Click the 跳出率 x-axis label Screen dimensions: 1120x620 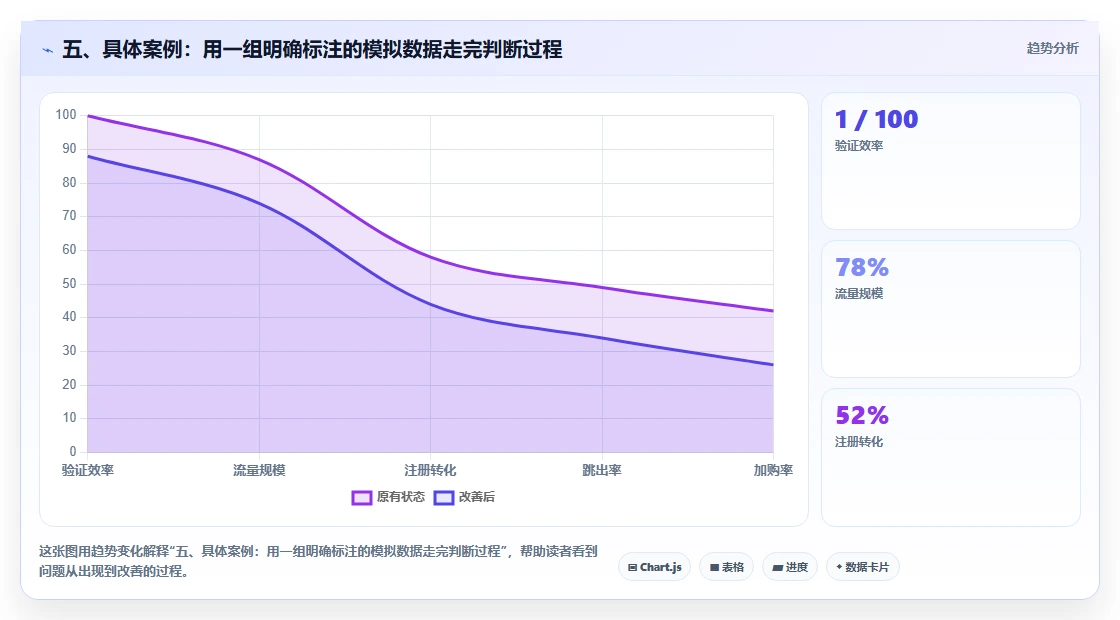601,470
